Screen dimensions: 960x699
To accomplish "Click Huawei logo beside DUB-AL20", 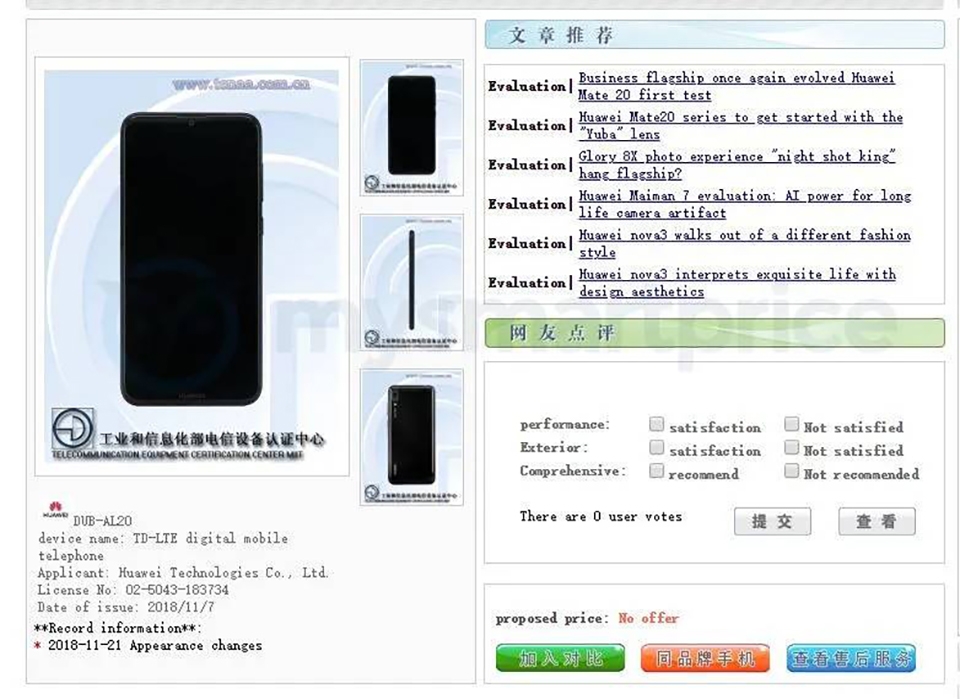I will click(x=55, y=510).
